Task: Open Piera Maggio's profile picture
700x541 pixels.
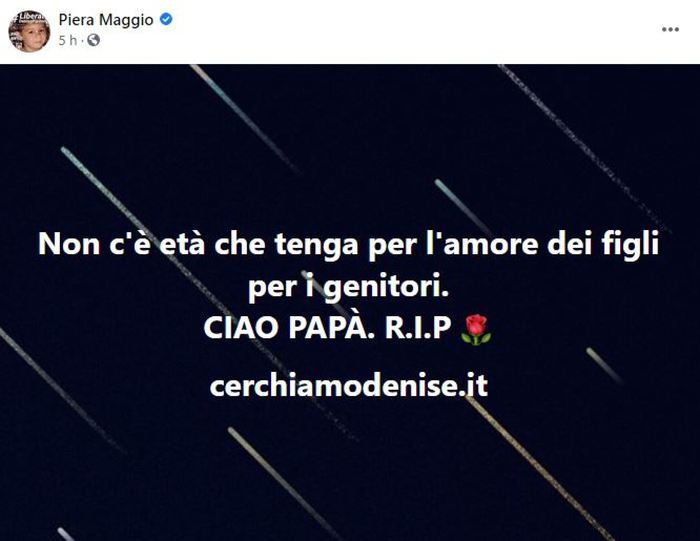Action: tap(29, 31)
